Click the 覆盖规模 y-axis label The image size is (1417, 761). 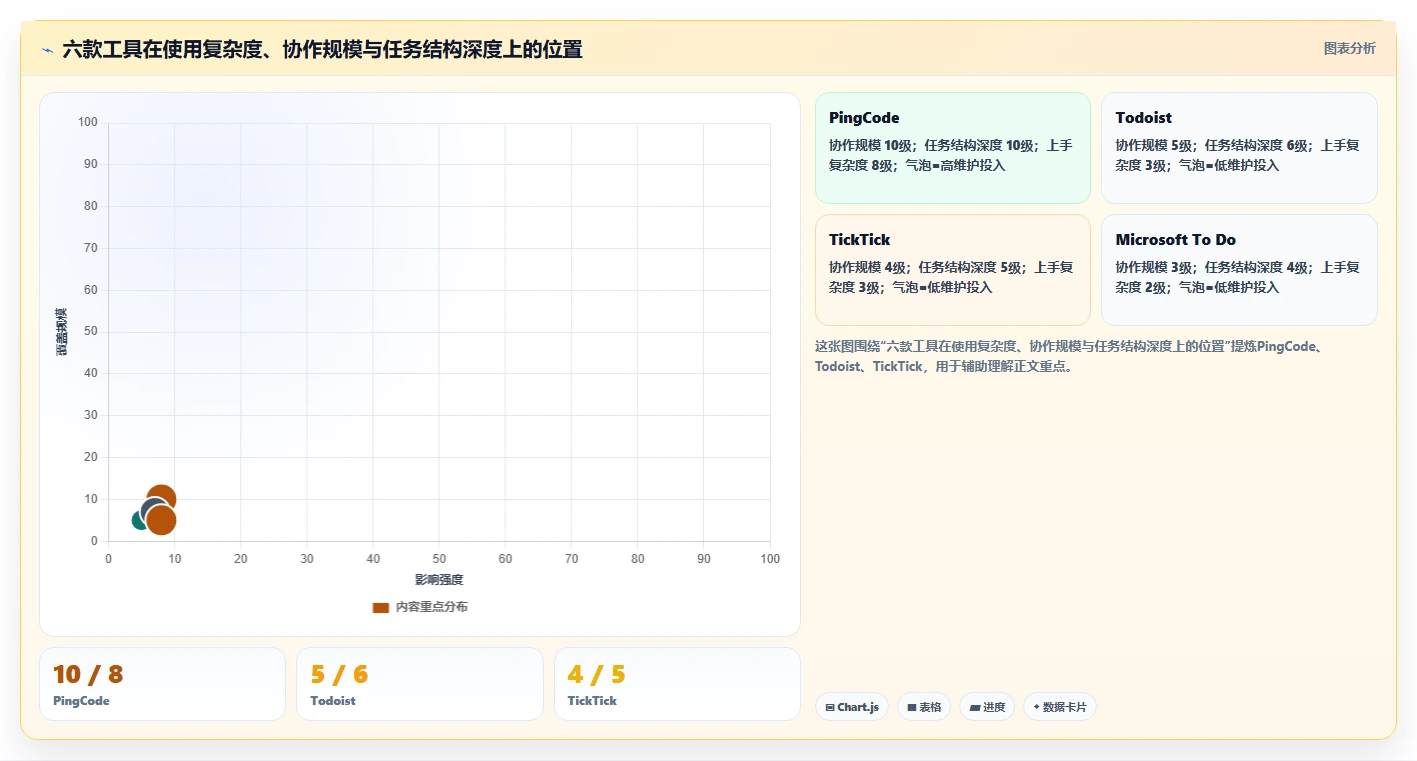pos(61,332)
